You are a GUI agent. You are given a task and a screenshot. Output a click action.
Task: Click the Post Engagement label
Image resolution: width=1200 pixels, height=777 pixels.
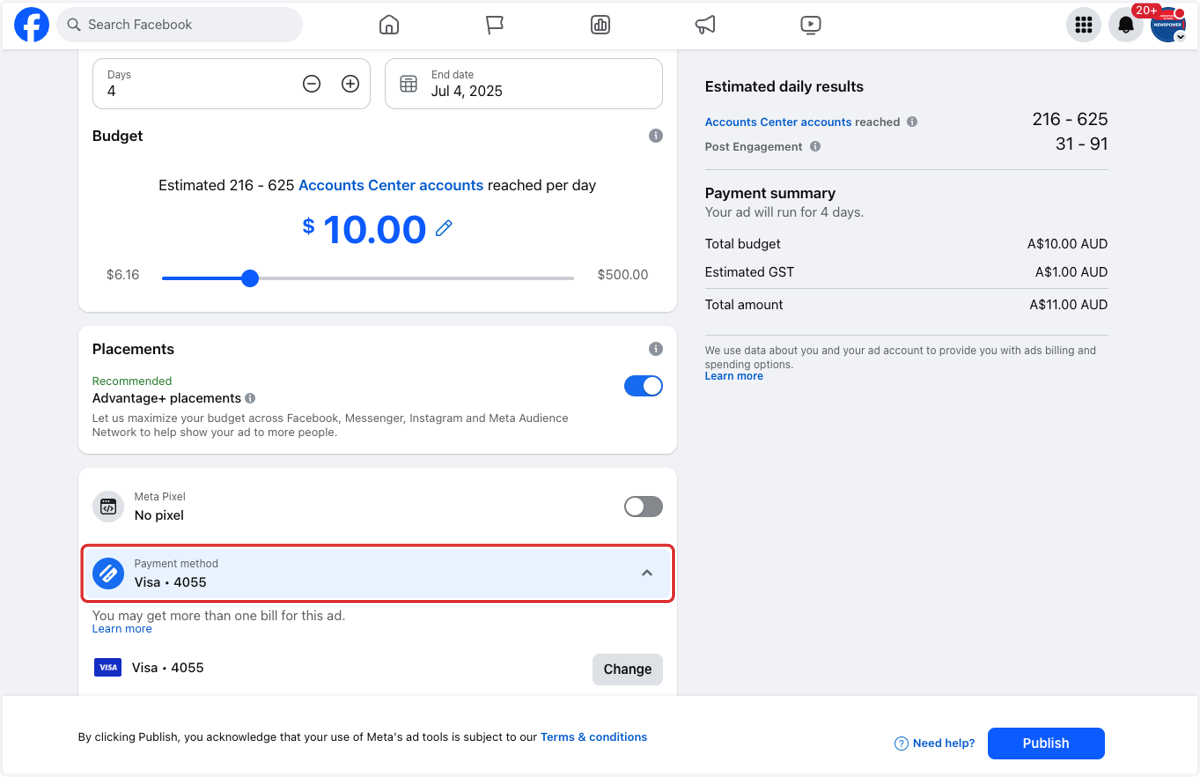pyautogui.click(x=754, y=147)
